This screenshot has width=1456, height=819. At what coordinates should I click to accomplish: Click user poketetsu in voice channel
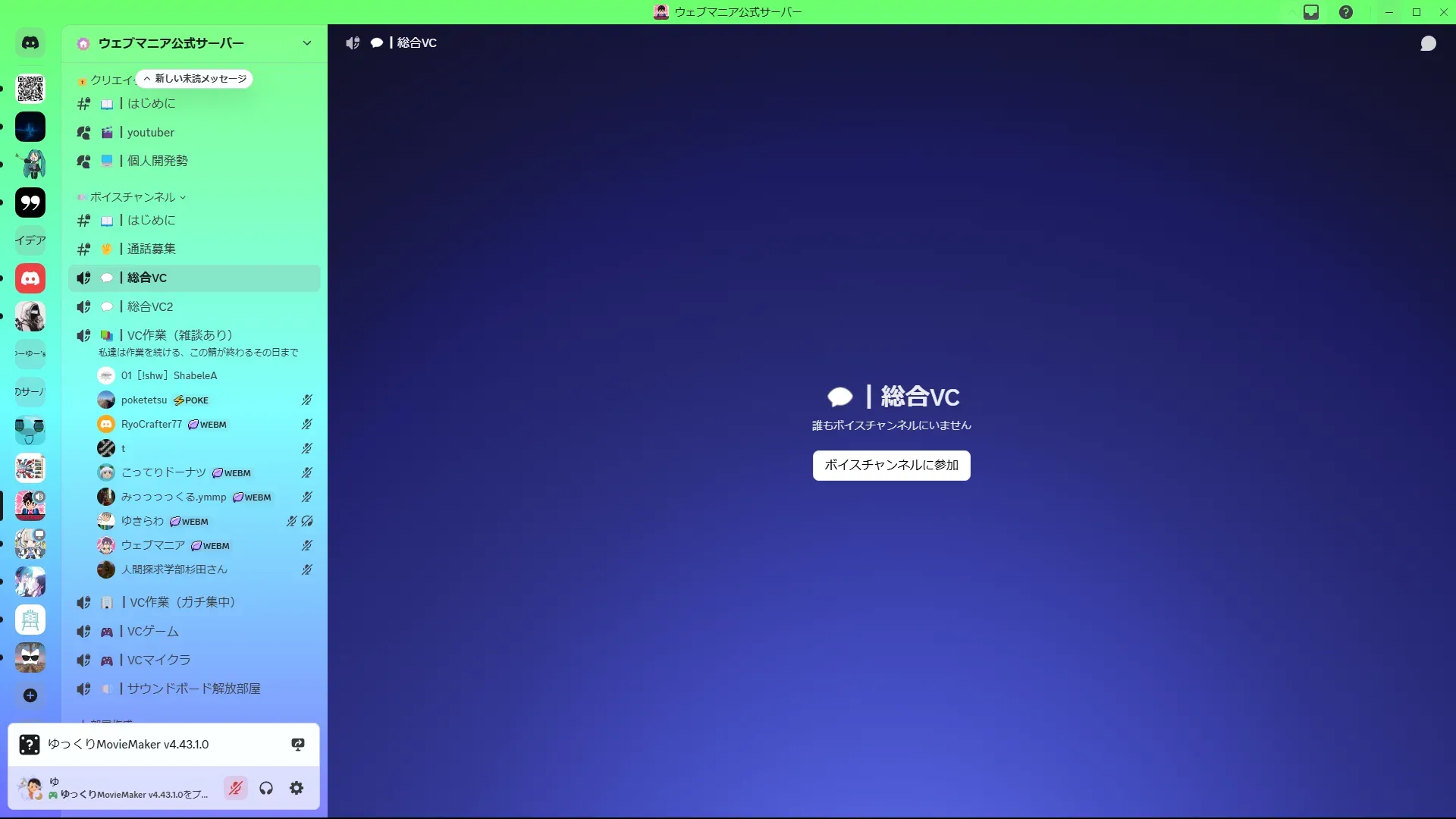pos(144,400)
